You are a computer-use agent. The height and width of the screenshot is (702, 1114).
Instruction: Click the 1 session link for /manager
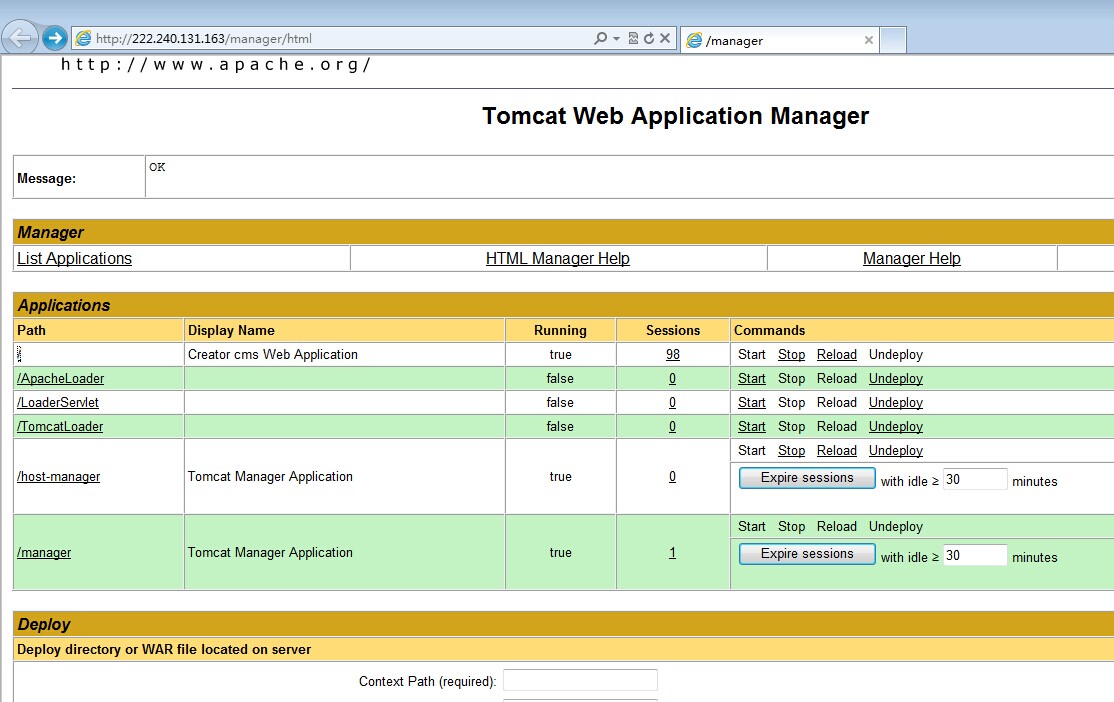pos(672,553)
